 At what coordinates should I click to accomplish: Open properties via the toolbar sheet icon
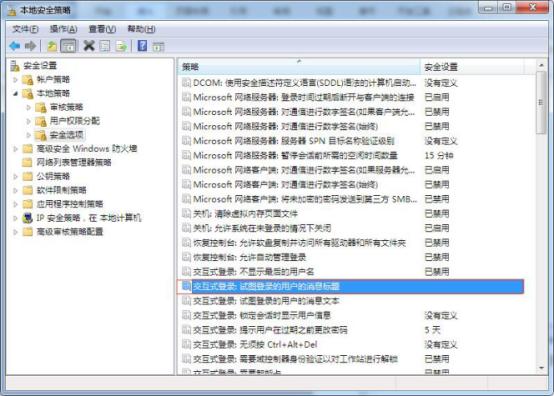pos(105,46)
